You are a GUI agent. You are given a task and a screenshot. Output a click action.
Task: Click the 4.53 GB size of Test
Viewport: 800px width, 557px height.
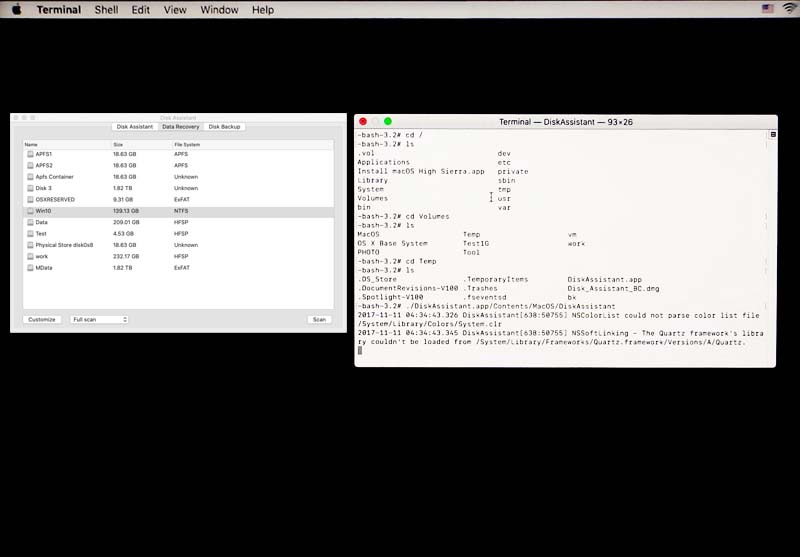click(x=123, y=233)
